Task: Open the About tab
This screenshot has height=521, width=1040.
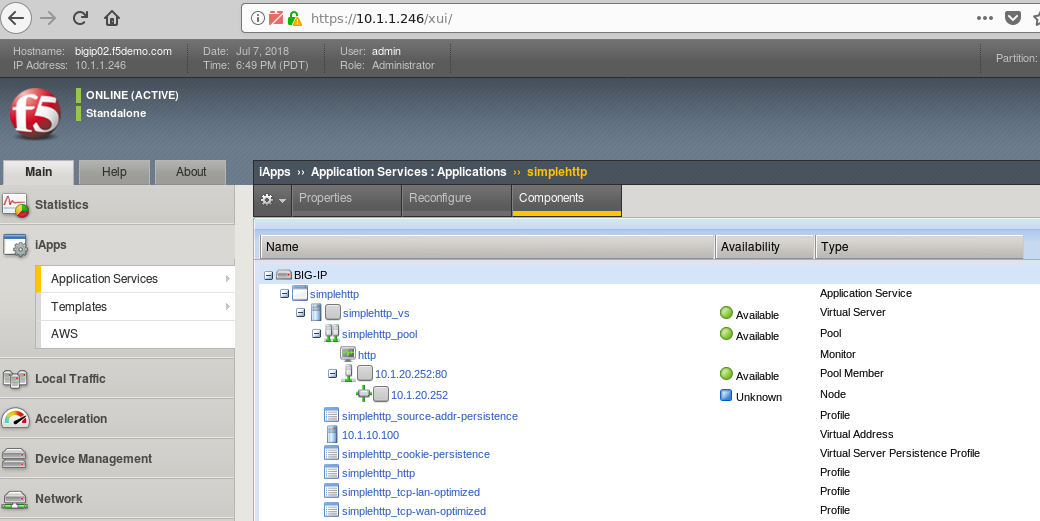Action: pos(191,172)
